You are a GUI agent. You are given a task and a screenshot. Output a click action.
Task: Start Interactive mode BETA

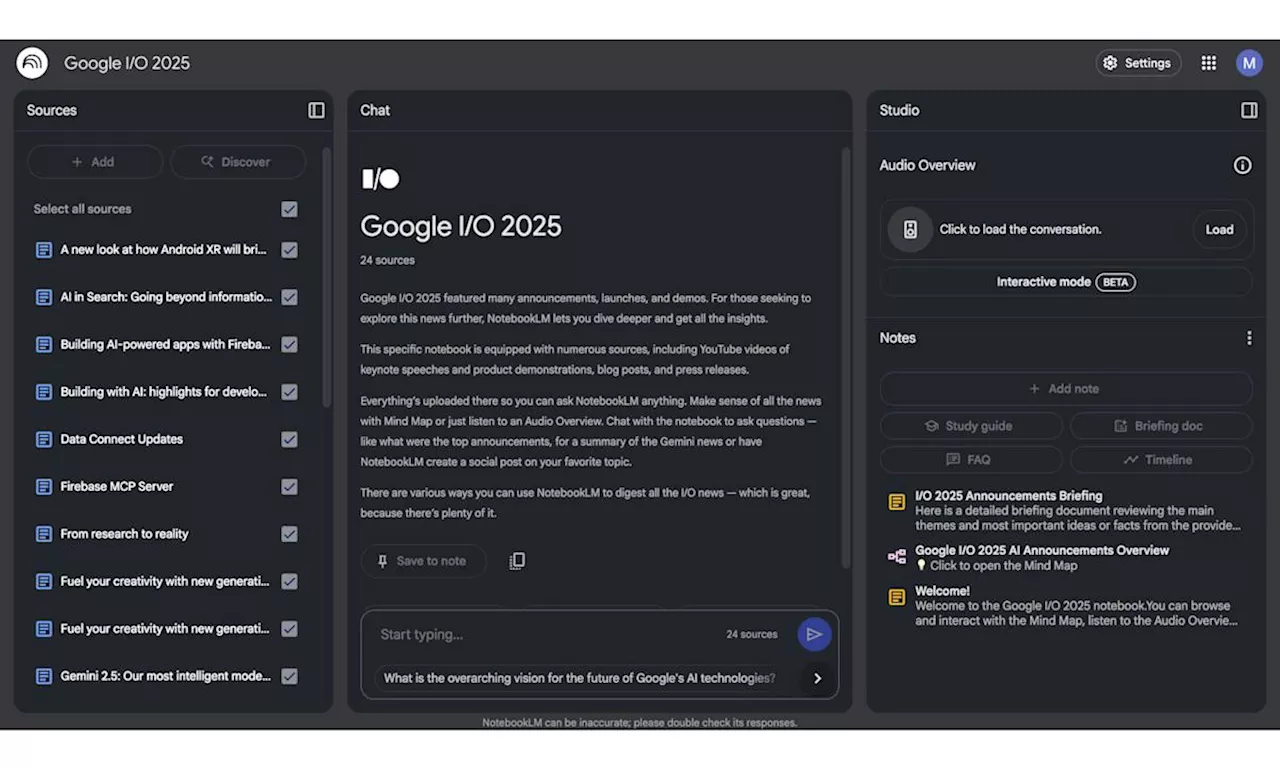pyautogui.click(x=1066, y=282)
